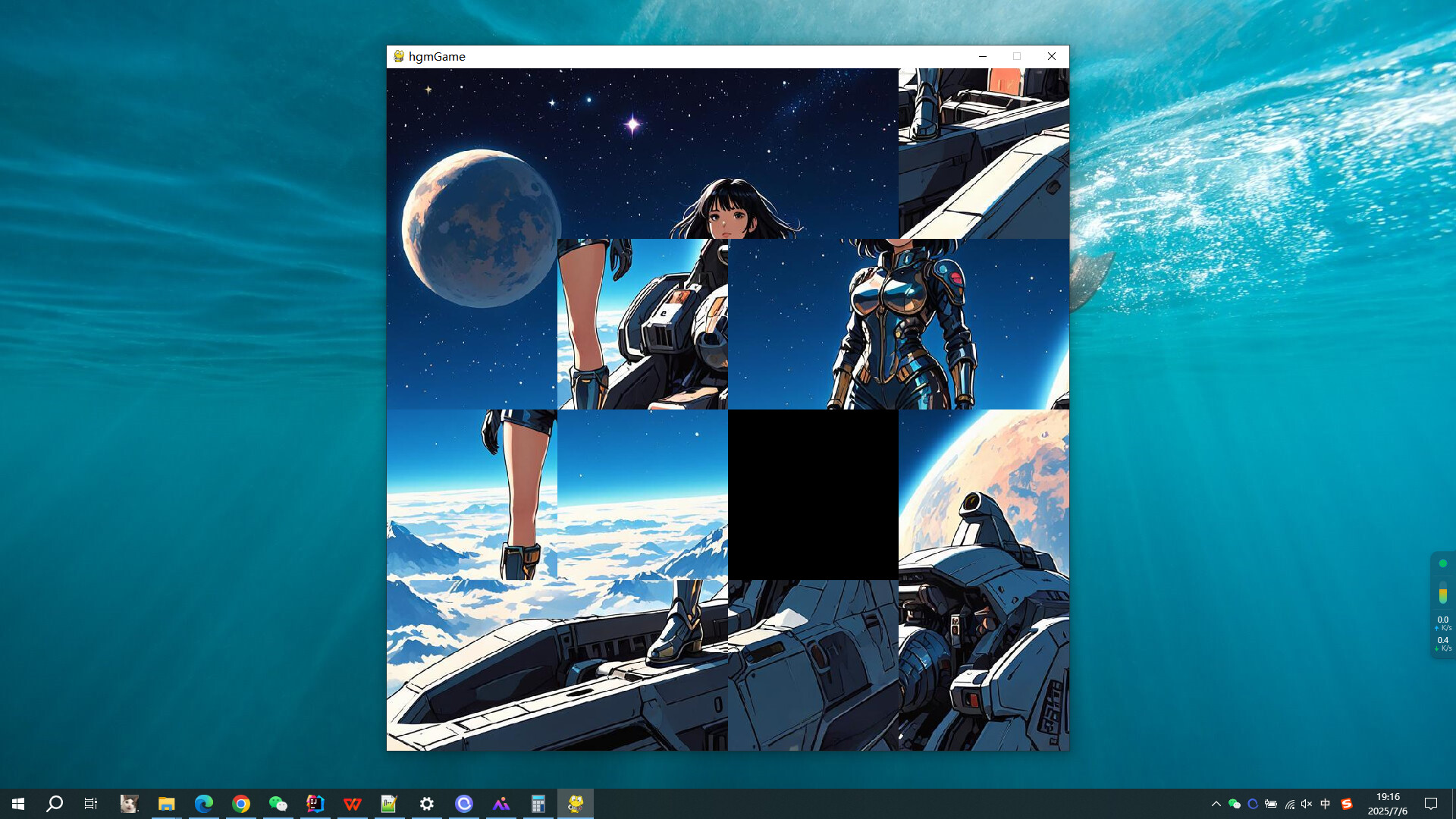
Task: Open IntelliJ IDEA from the taskbar
Action: click(x=315, y=804)
